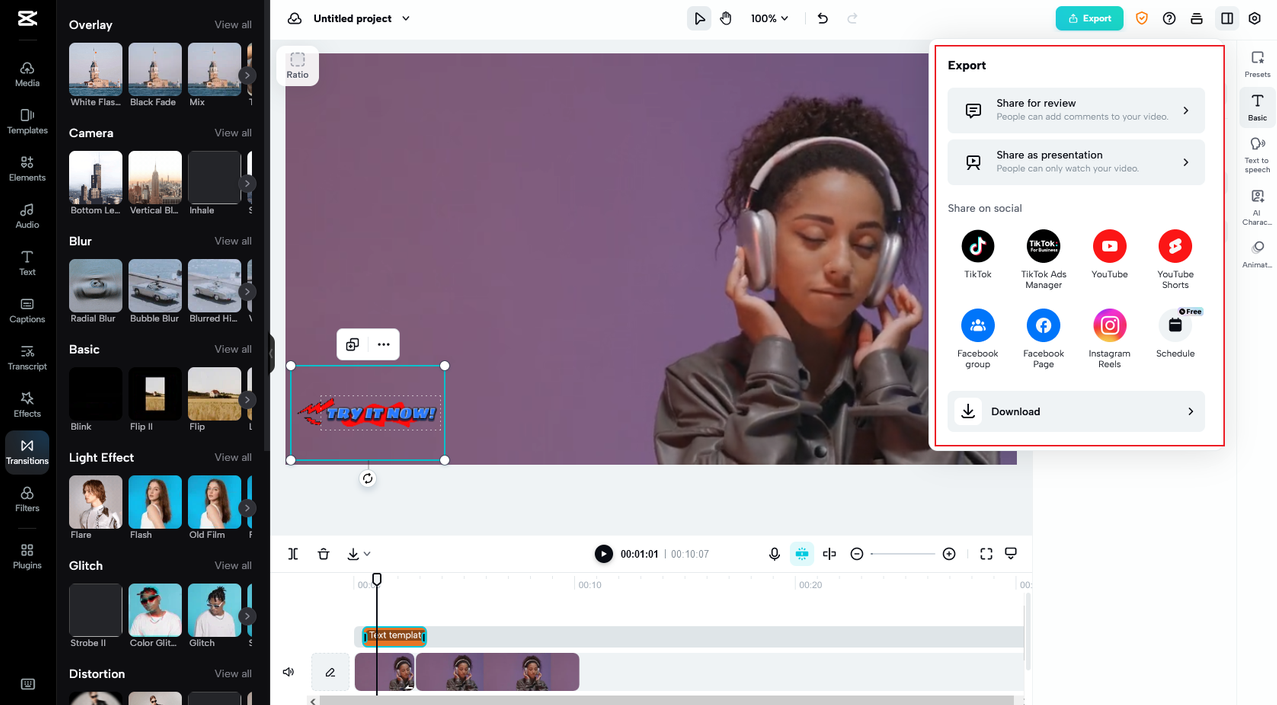This screenshot has width=1277, height=705.
Task: Click the timeline zoom slider
Action: tap(903, 554)
